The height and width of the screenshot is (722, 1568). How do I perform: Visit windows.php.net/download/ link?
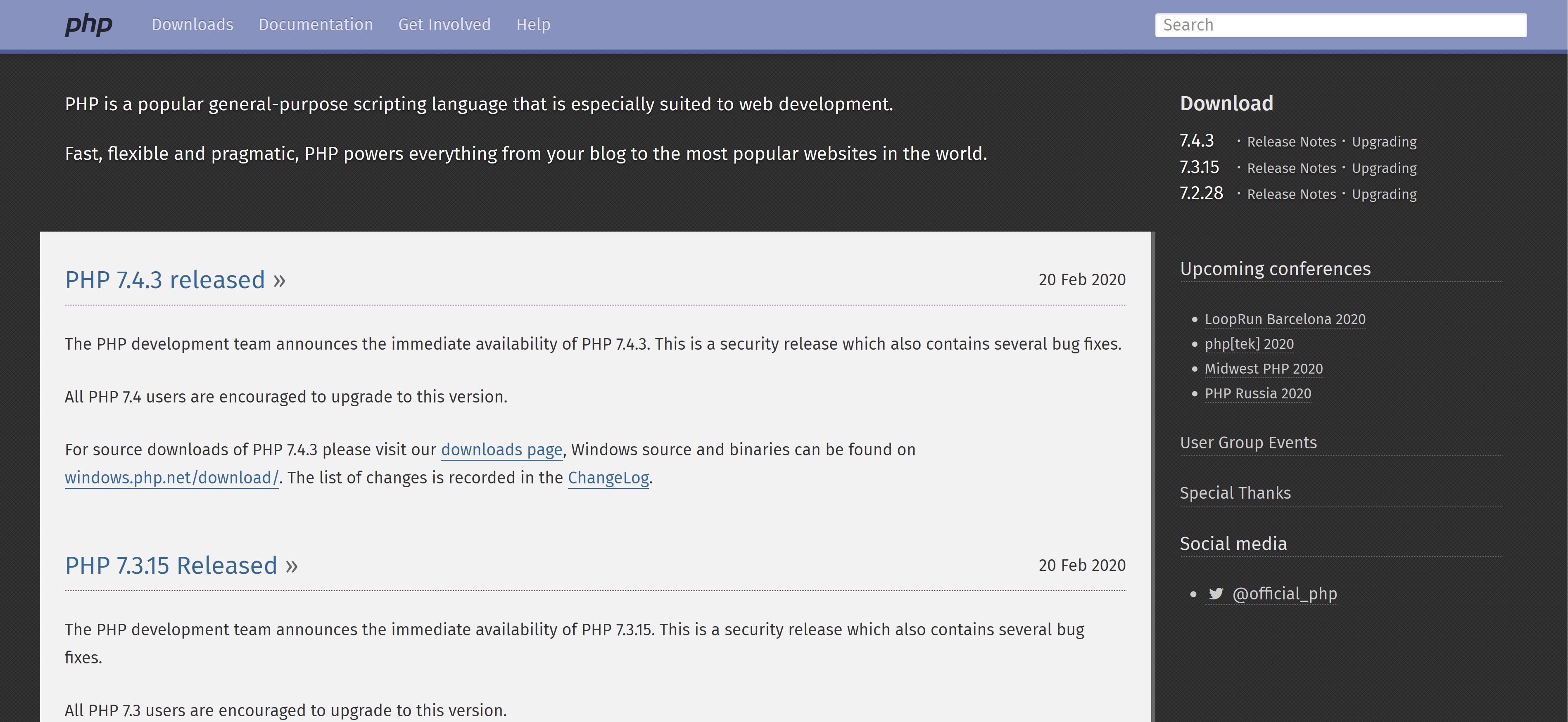click(172, 478)
